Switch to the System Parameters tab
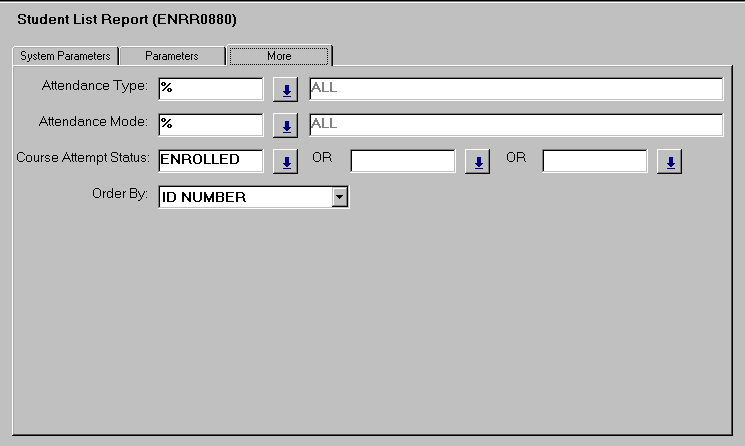 (x=65, y=56)
